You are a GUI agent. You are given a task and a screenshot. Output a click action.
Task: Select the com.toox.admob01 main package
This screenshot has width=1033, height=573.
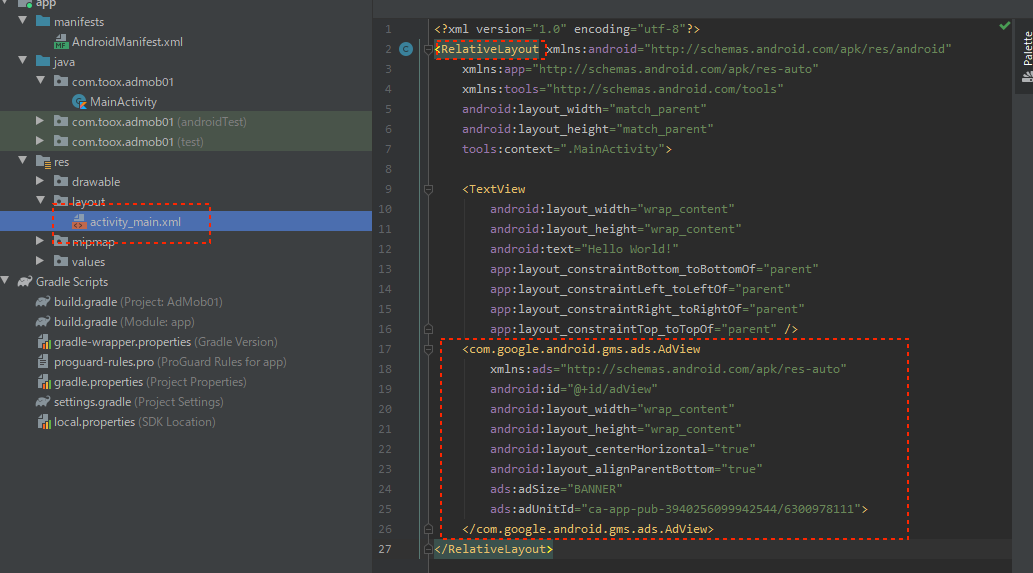123,82
